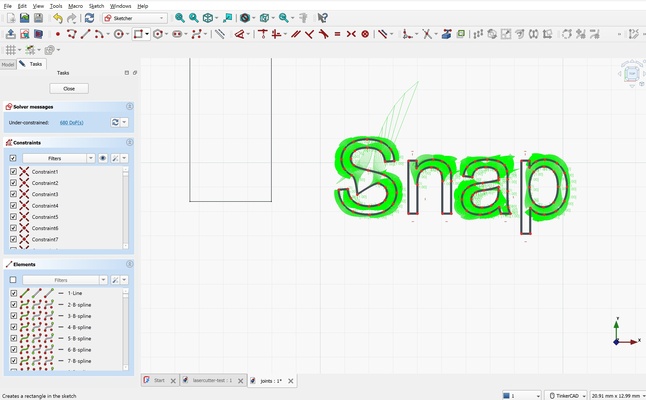This screenshot has width=646, height=400.
Task: Uncheck the Constraint1 checkbox
Action: click(13, 171)
